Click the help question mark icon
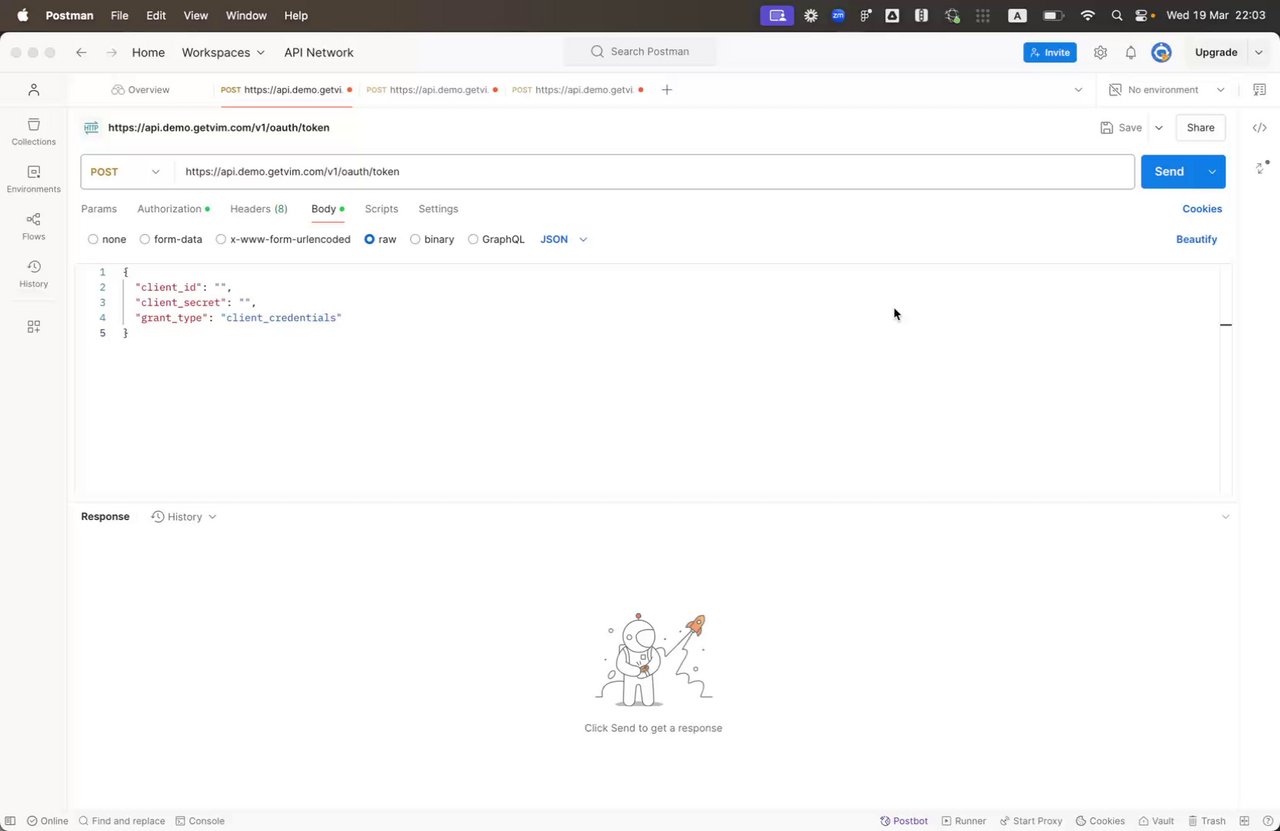Screen dimensions: 1280x831 click(1267, 821)
